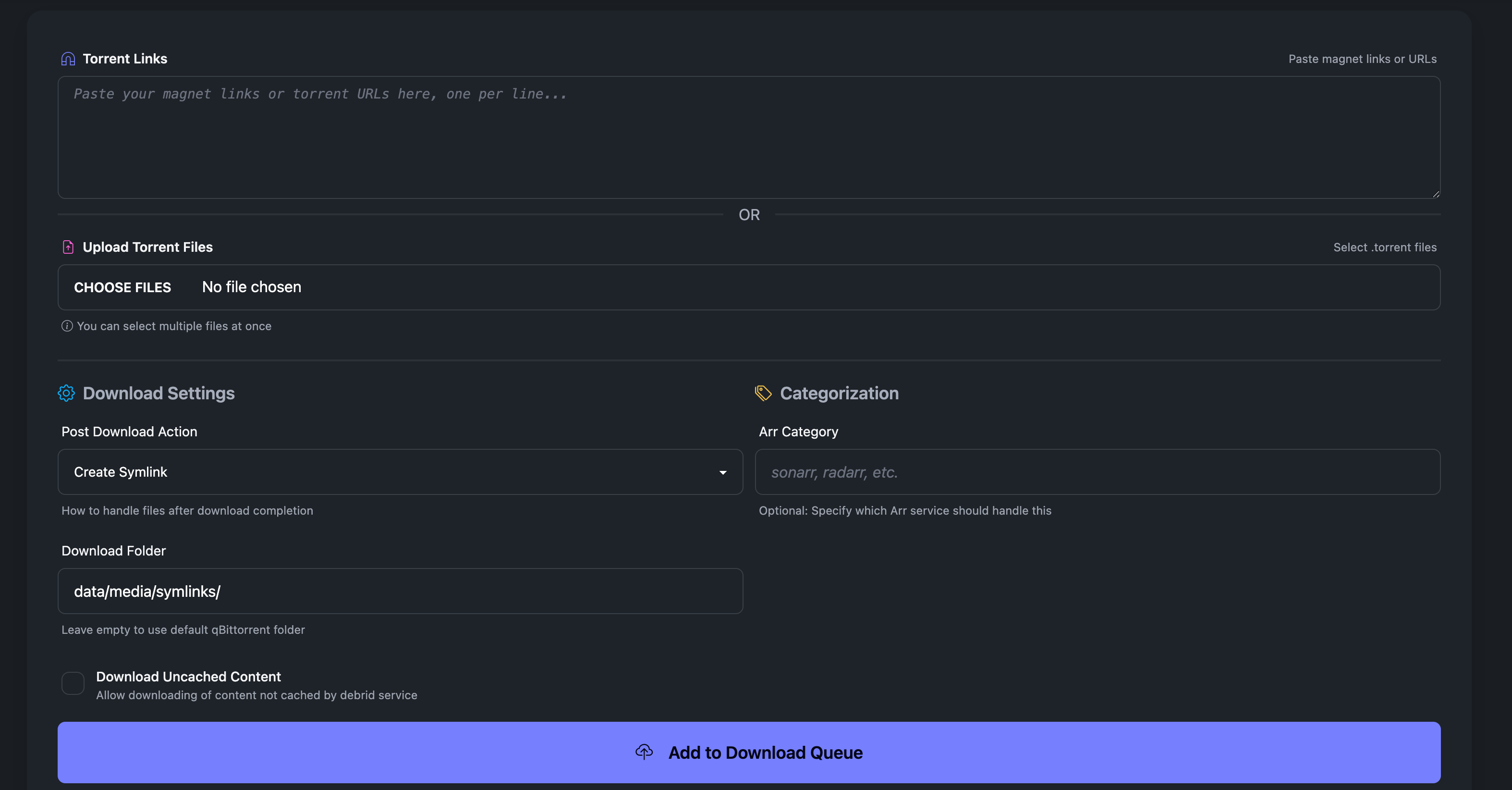This screenshot has width=1512, height=790.
Task: Click the resize handle of the torrent links textarea
Action: pos(1435,193)
